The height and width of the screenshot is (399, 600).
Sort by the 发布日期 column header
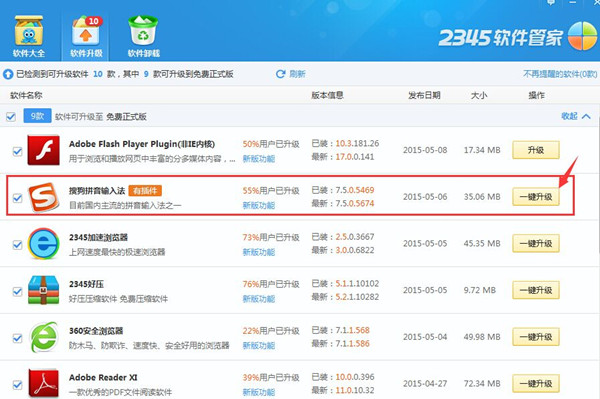coord(424,95)
